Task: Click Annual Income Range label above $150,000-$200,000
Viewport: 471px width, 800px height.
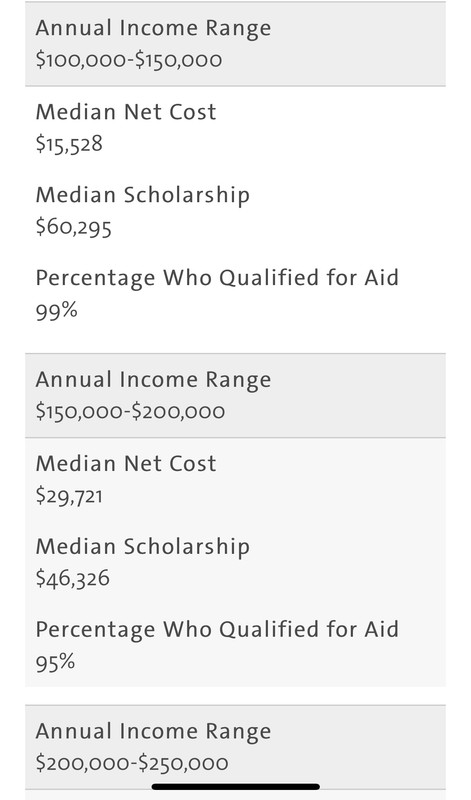Action: tap(153, 380)
